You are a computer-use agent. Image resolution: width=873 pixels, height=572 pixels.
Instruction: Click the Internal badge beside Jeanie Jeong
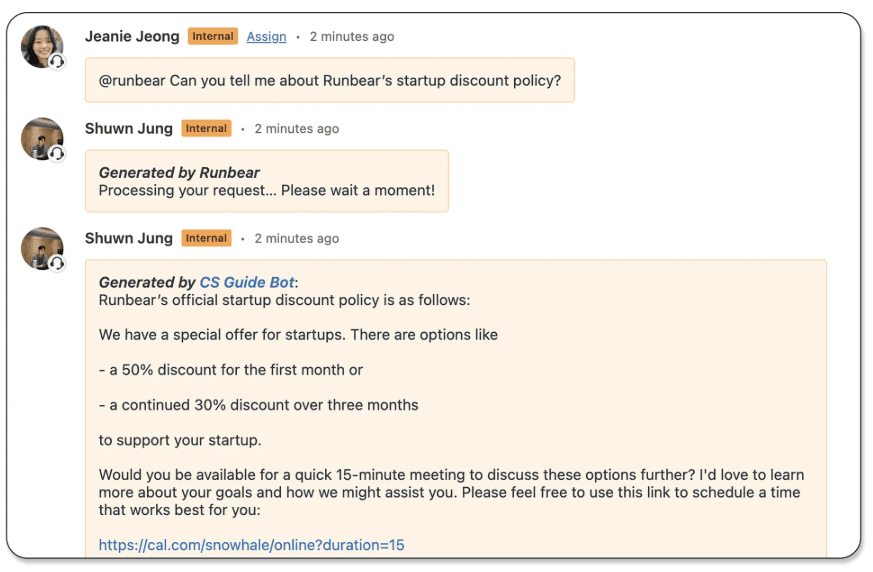click(213, 37)
